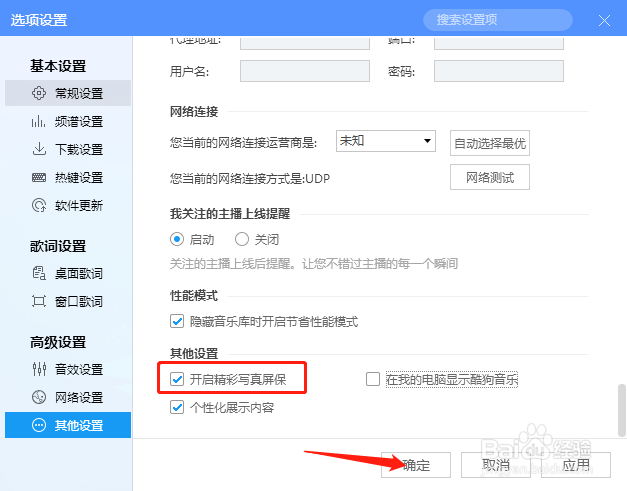
Task: Click the 自动选择最优 button
Action: (x=490, y=143)
